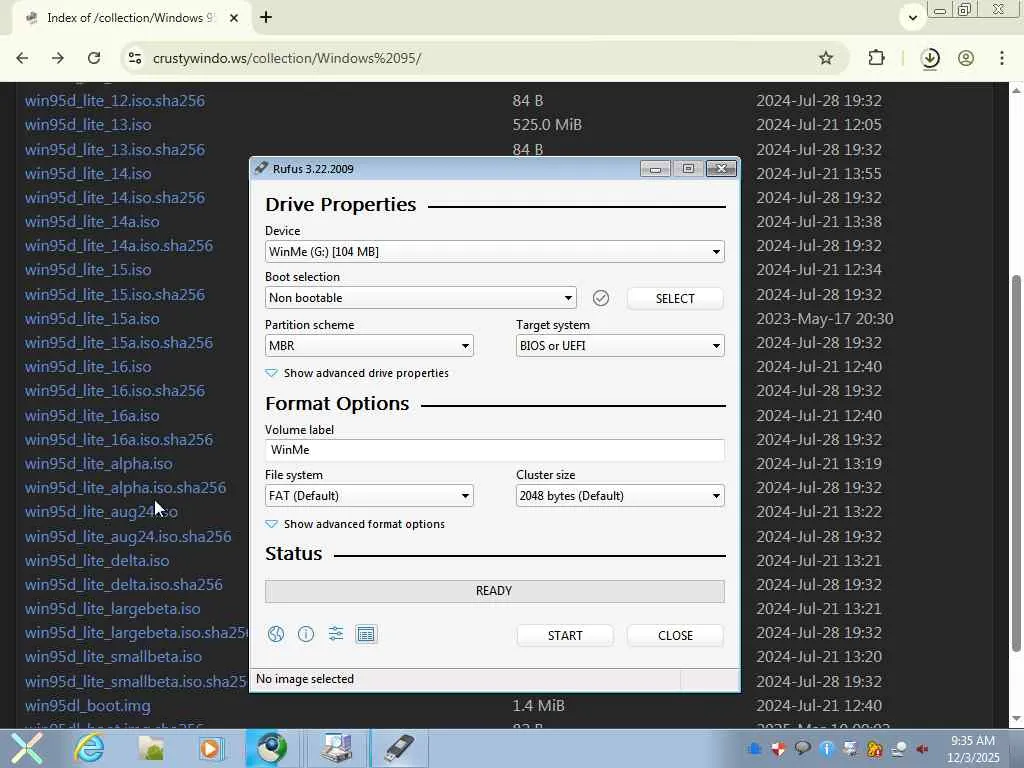Image resolution: width=1024 pixels, height=768 pixels.
Task: Open the Start menu on taskbar
Action: coord(26,748)
